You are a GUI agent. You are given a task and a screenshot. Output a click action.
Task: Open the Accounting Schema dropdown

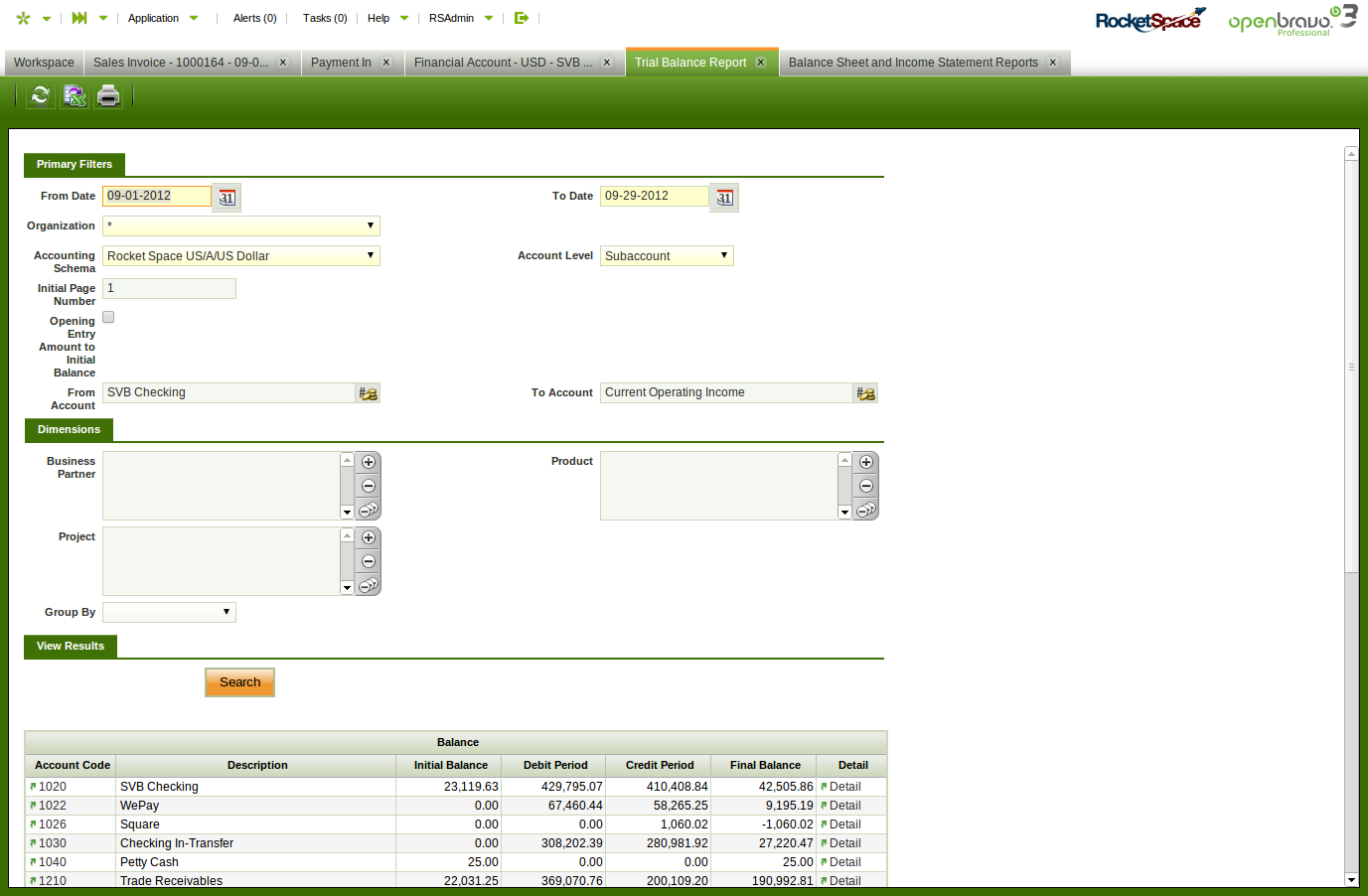240,256
